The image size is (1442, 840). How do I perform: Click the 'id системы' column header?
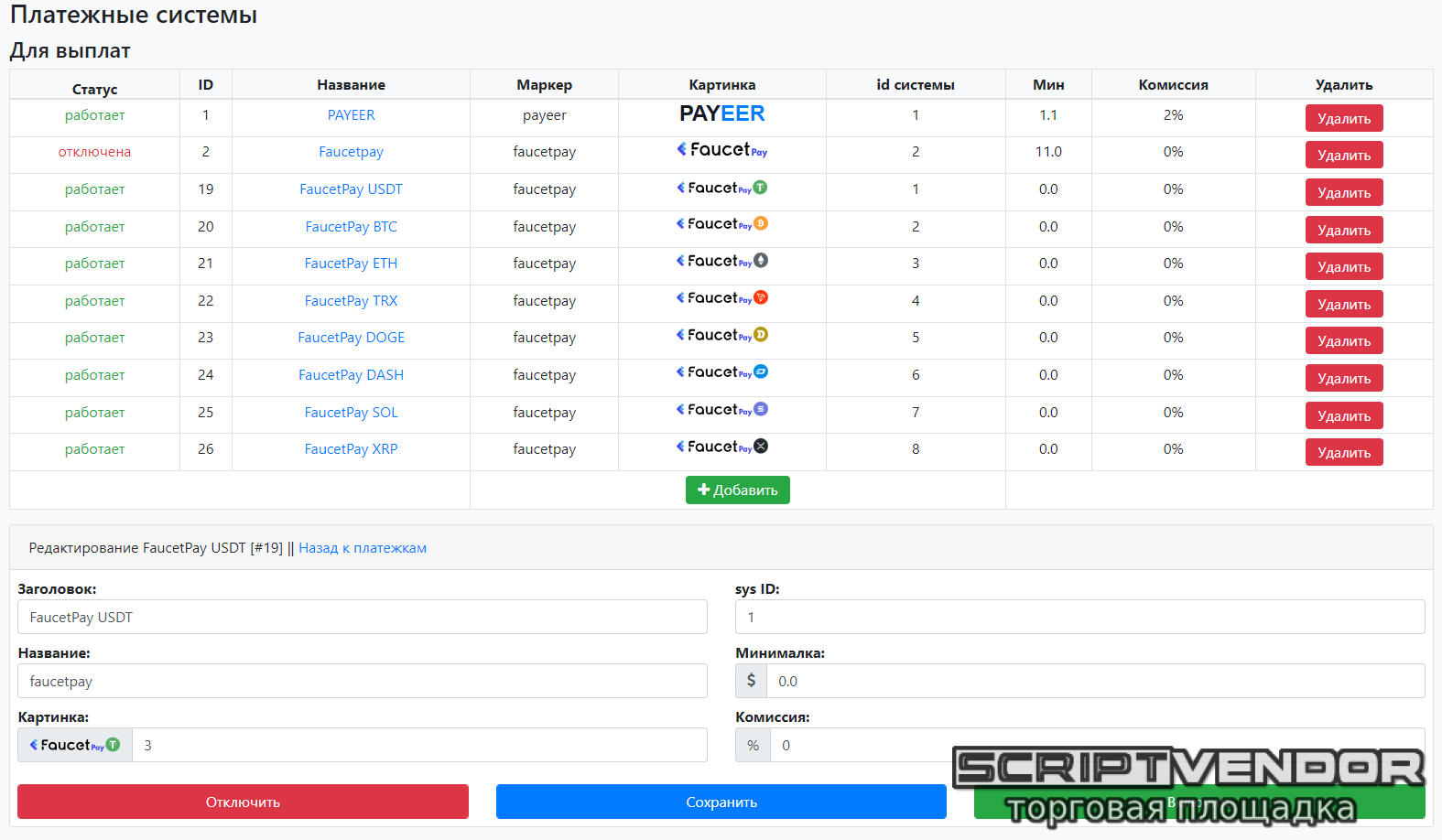click(x=916, y=84)
